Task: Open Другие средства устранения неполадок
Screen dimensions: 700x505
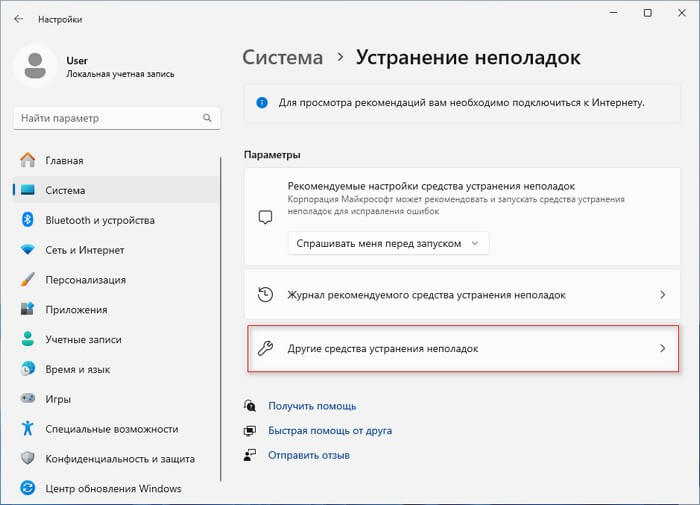Action: [x=463, y=348]
